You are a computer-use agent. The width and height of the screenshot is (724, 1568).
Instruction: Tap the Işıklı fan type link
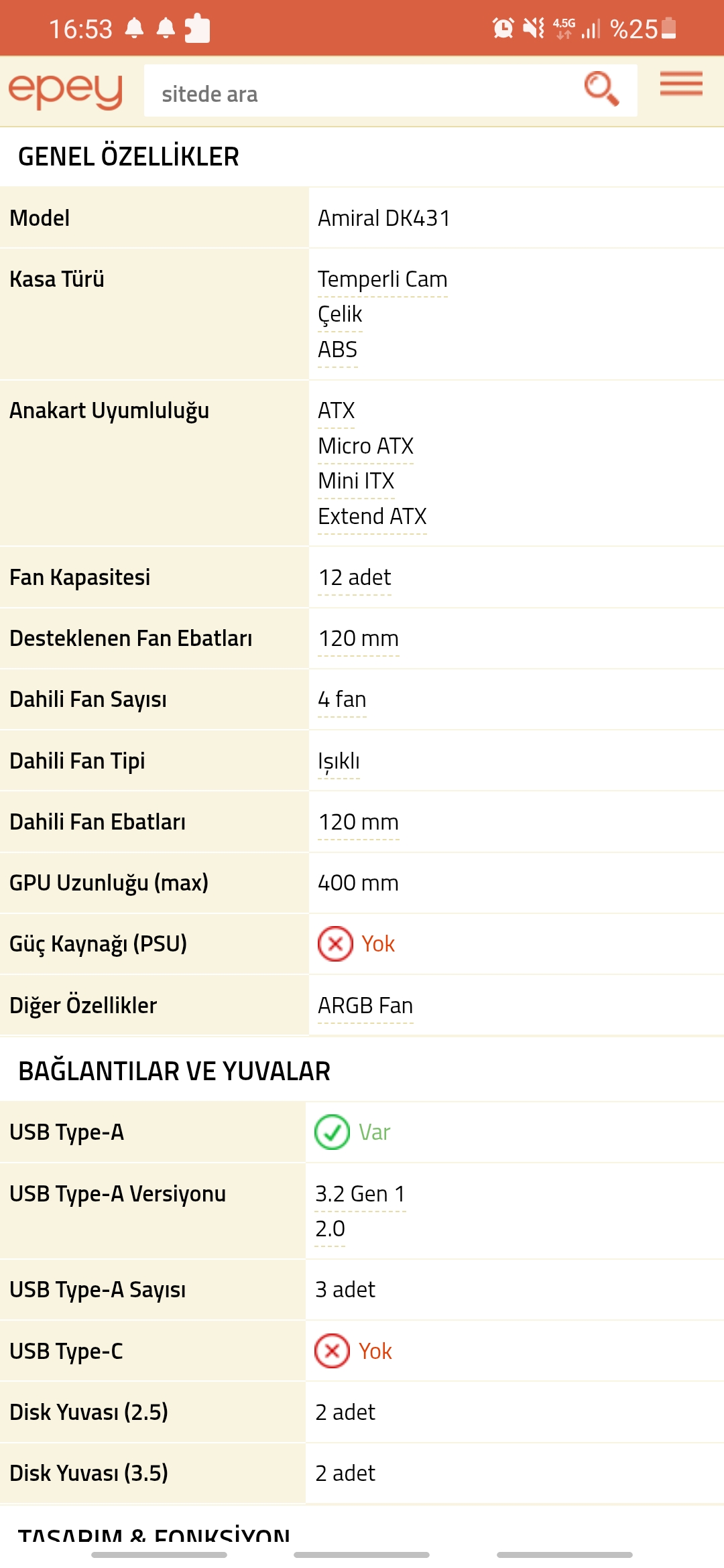tap(339, 761)
